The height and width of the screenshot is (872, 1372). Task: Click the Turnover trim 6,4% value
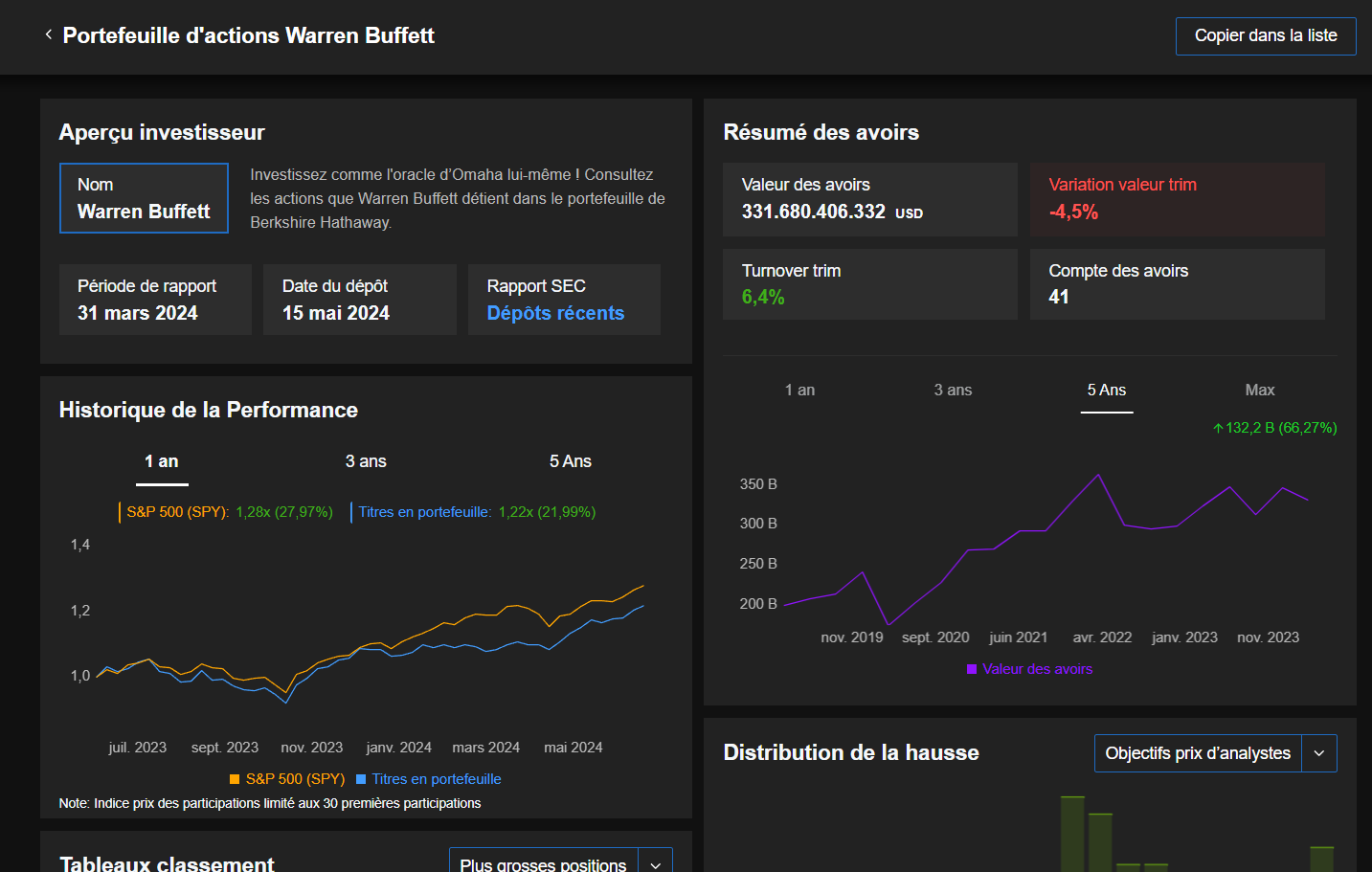click(x=763, y=297)
